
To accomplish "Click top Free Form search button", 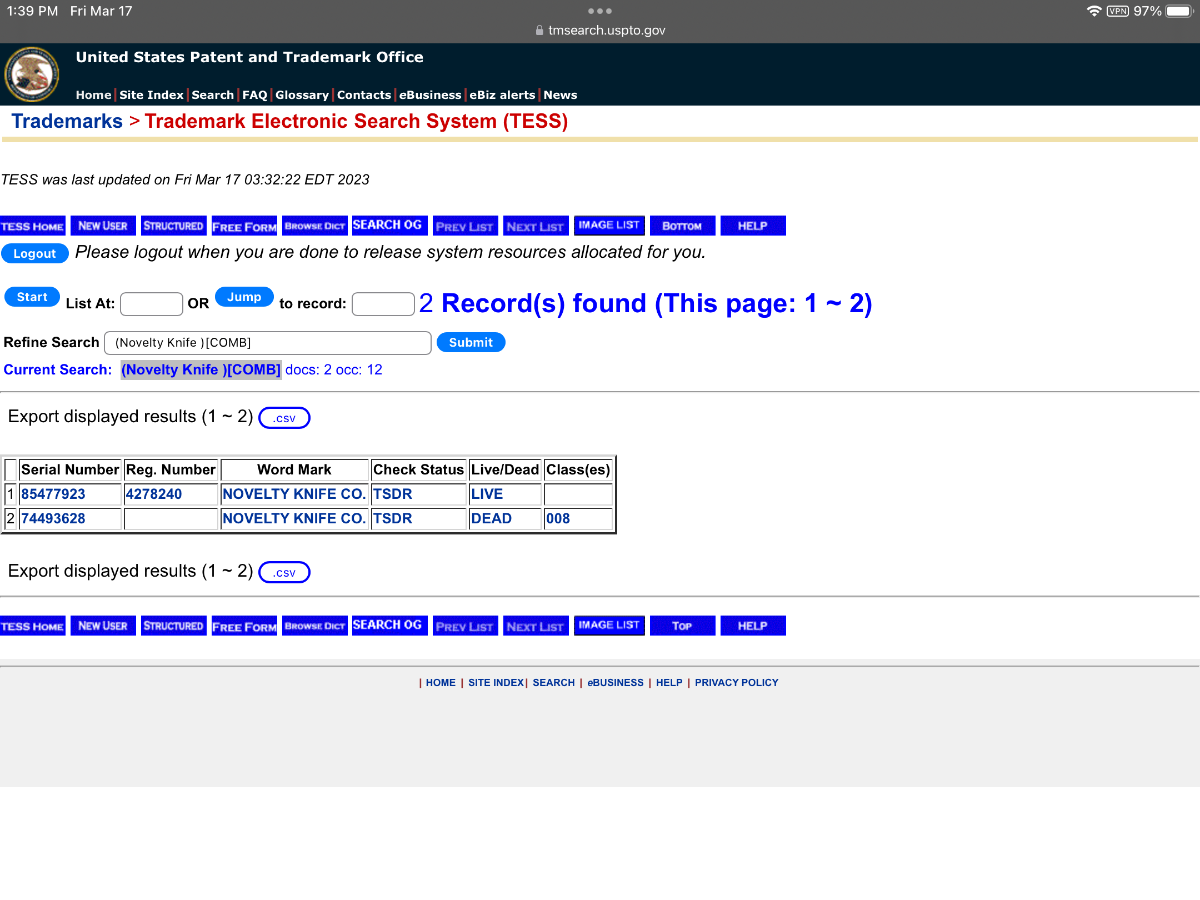I will 244,226.
